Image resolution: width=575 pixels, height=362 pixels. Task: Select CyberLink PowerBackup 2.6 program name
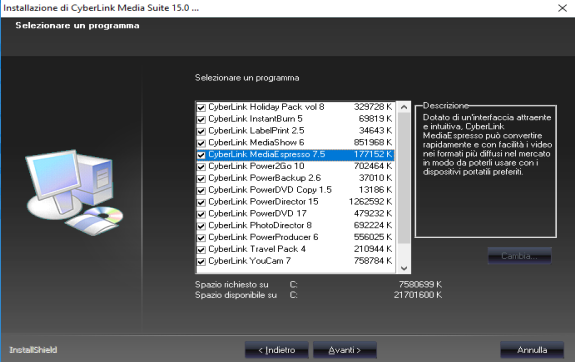[x=264, y=178]
